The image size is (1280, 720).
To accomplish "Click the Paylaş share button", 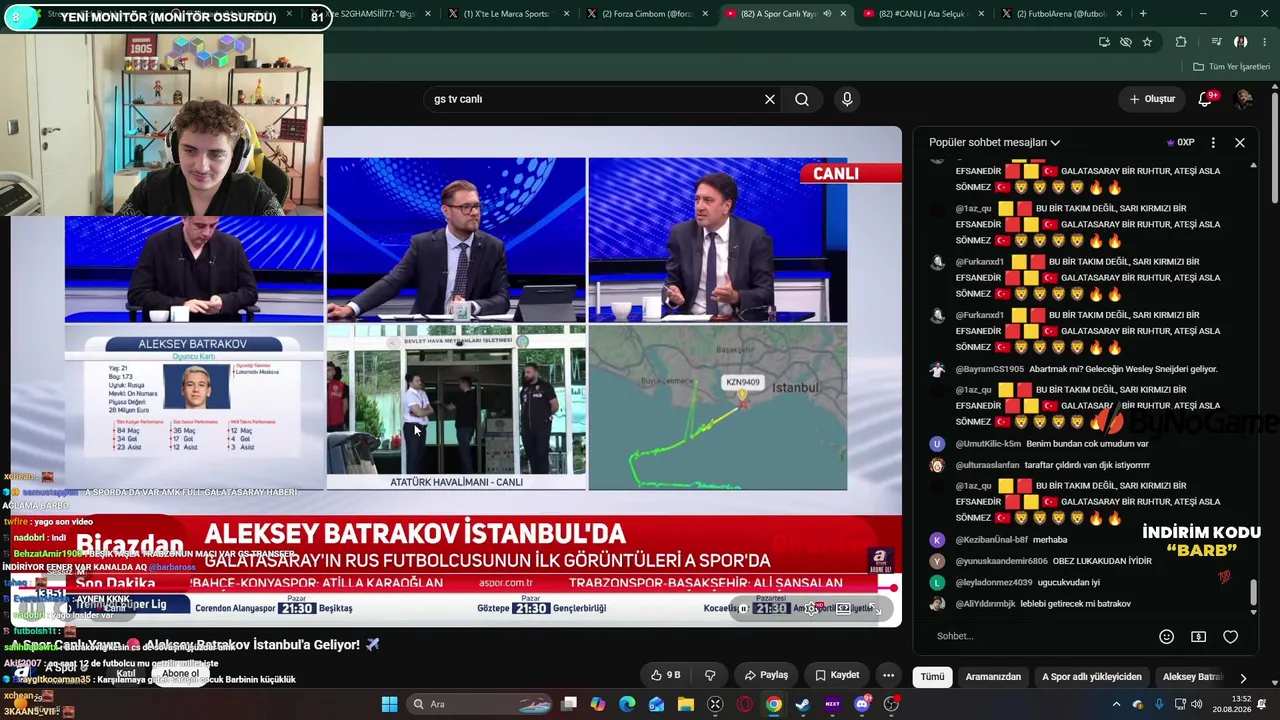I will (x=766, y=675).
